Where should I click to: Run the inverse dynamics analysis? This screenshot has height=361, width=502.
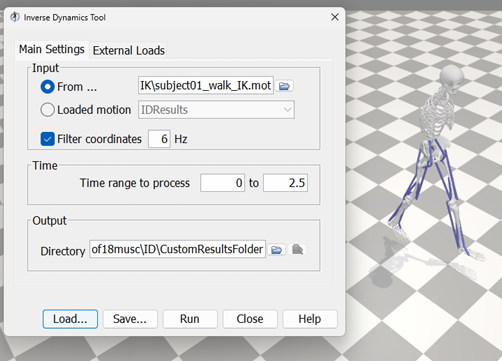pos(190,319)
